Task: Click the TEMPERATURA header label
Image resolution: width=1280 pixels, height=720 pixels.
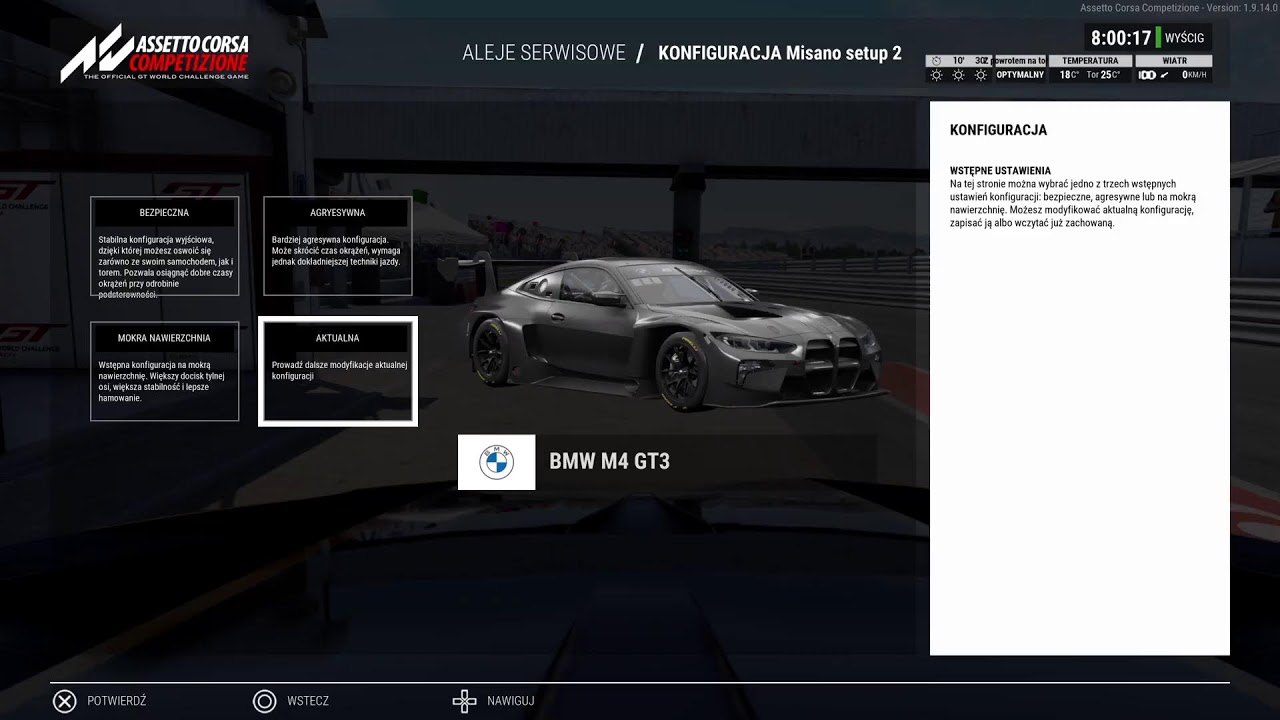Action: click(x=1090, y=61)
